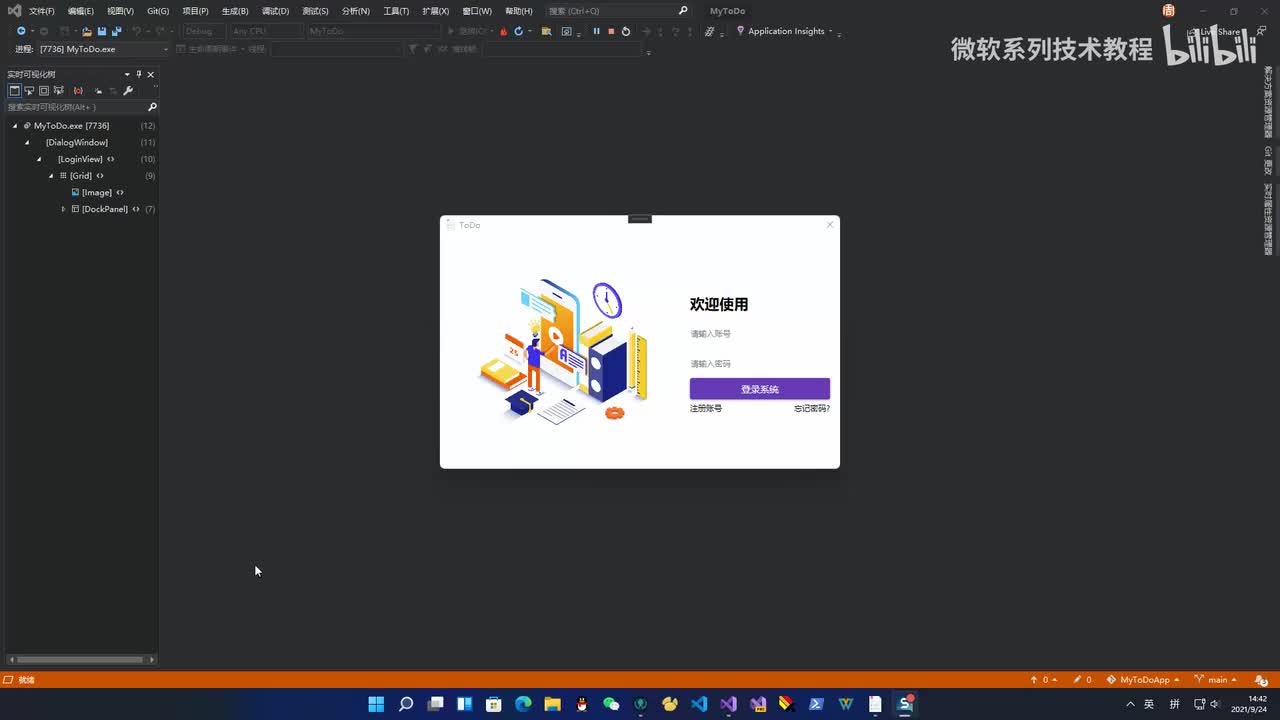Open the 调试(D) menu
1280x720 pixels.
tap(275, 11)
